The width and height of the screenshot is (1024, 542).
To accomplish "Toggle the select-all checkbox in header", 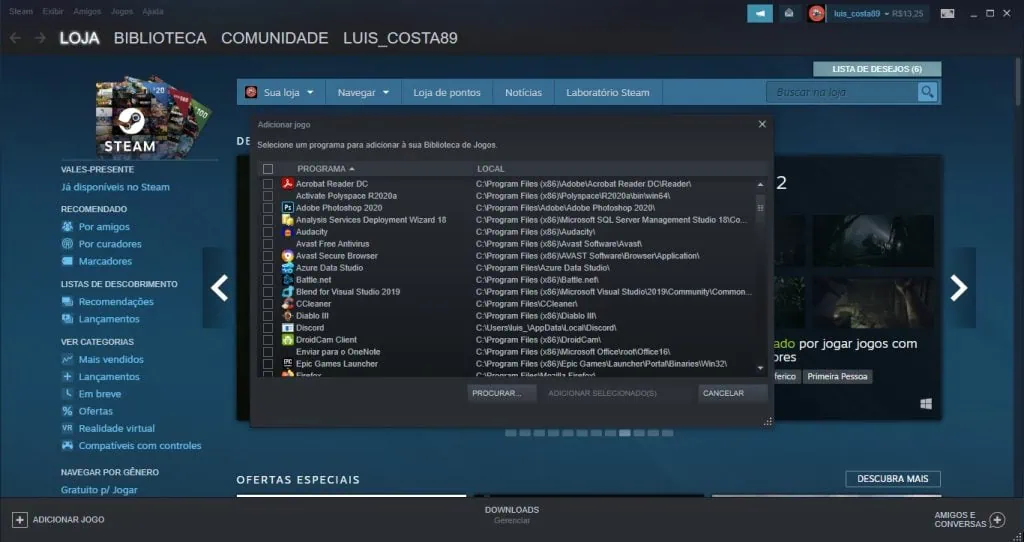I will 268,169.
